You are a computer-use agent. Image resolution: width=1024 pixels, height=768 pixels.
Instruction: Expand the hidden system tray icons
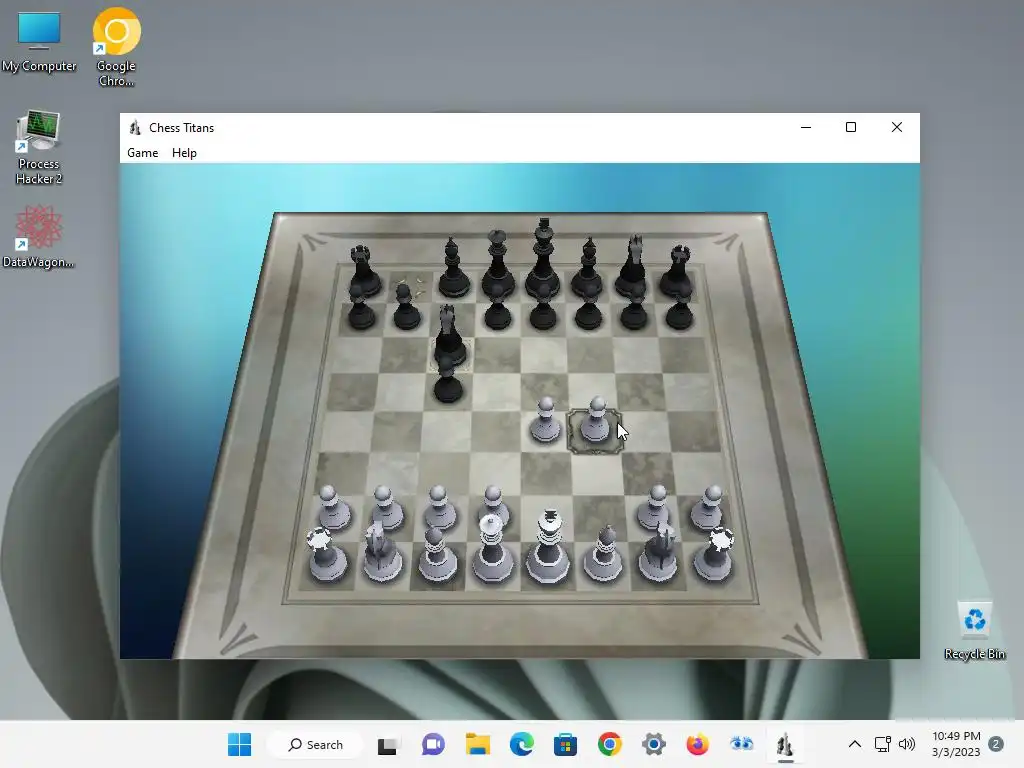(854, 744)
